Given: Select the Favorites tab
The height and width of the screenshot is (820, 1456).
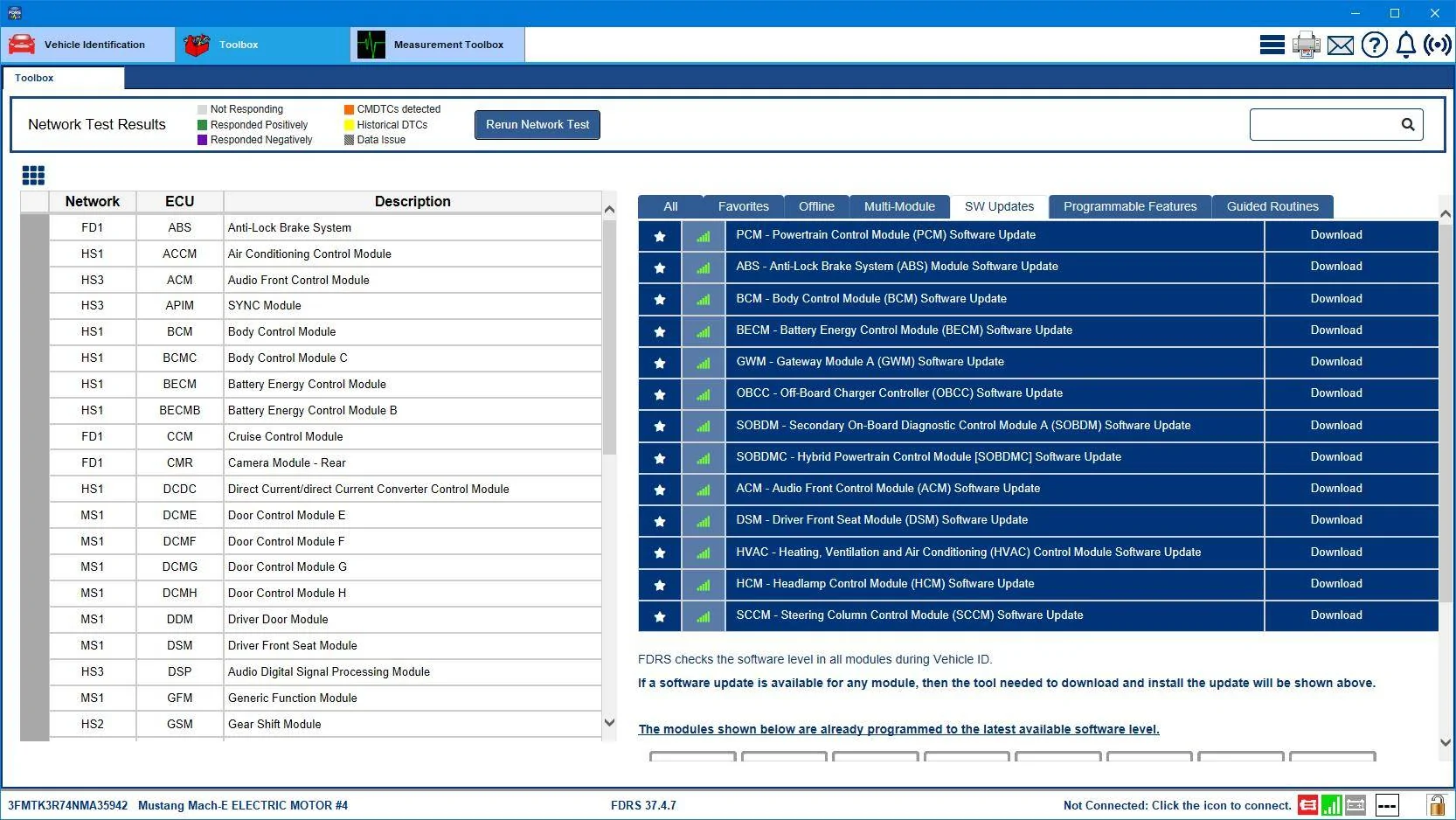Looking at the screenshot, I should coord(744,206).
